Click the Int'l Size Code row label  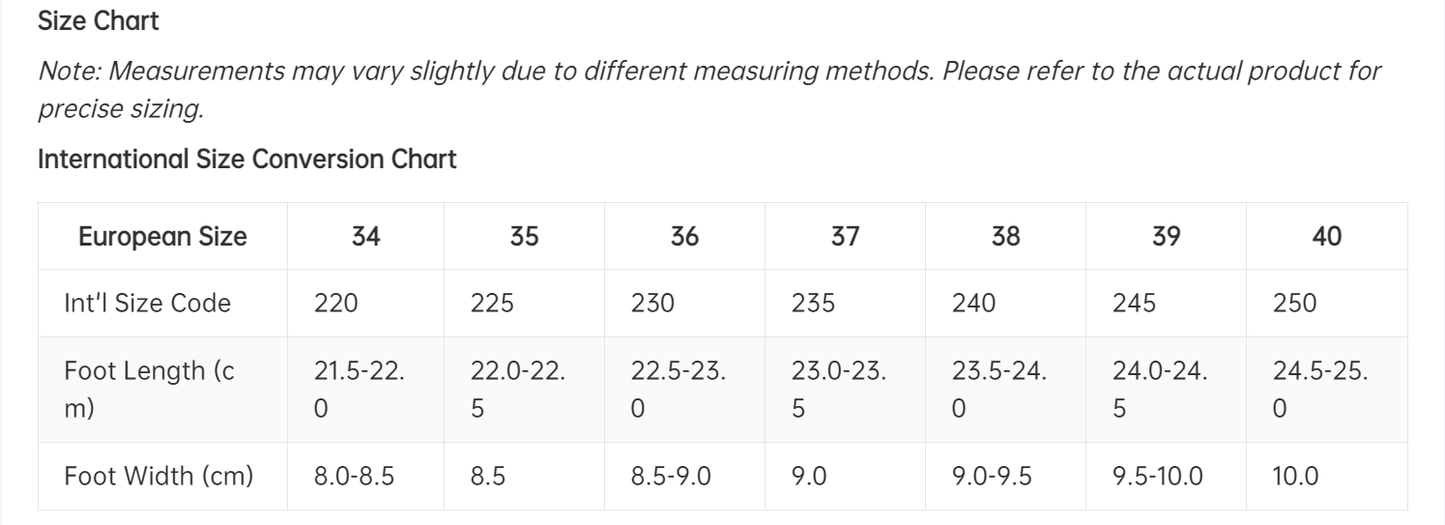pyautogui.click(x=147, y=303)
